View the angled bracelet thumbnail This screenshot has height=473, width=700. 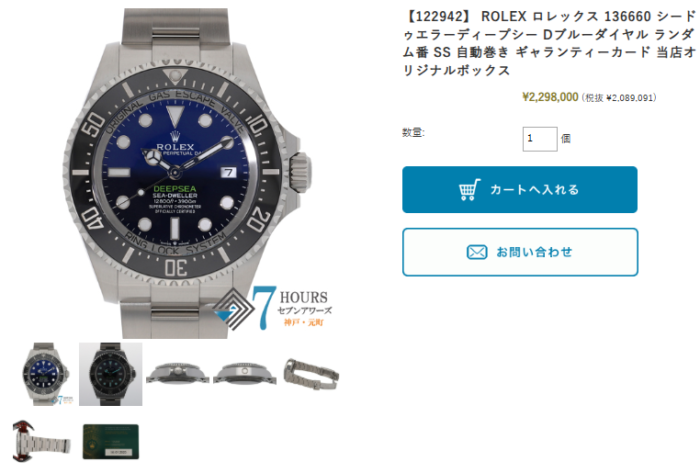[311, 374]
